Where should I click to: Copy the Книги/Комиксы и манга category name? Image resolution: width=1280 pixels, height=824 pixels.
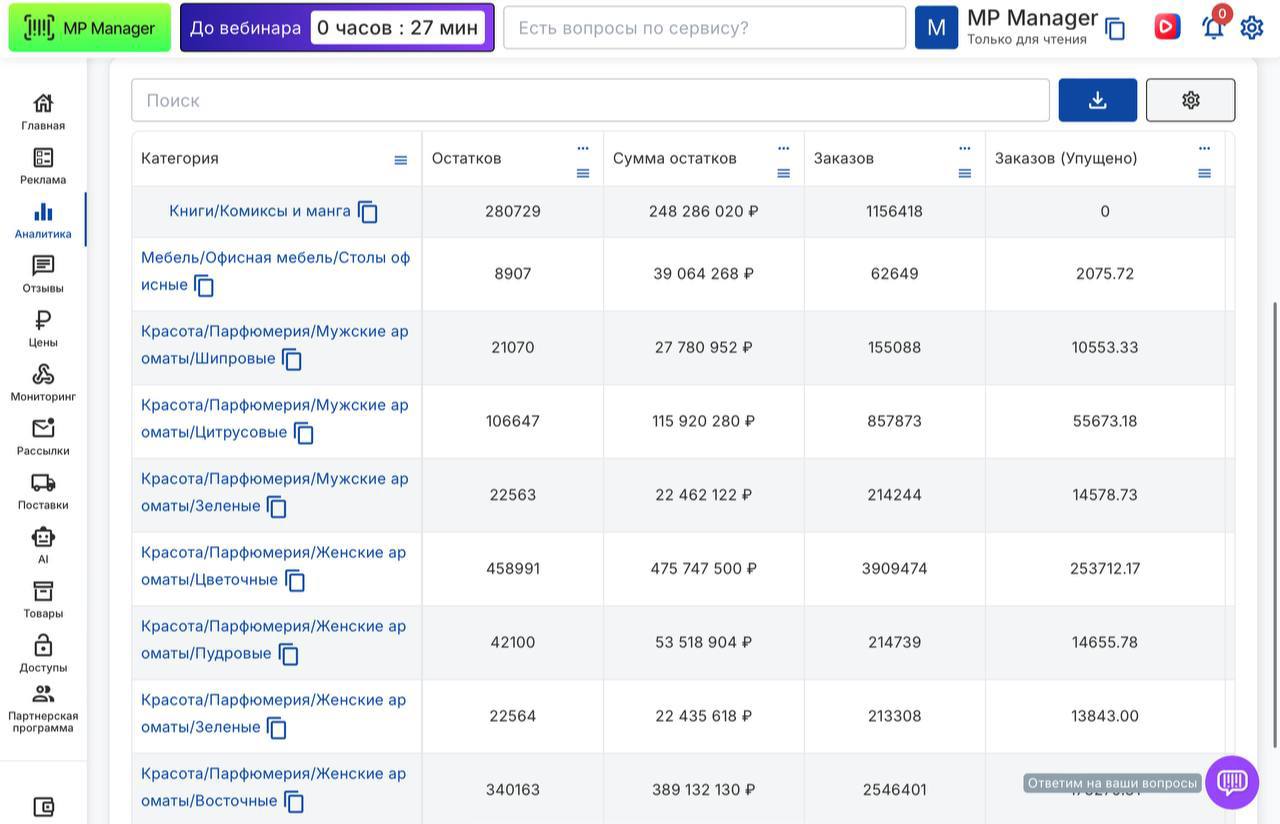(368, 212)
